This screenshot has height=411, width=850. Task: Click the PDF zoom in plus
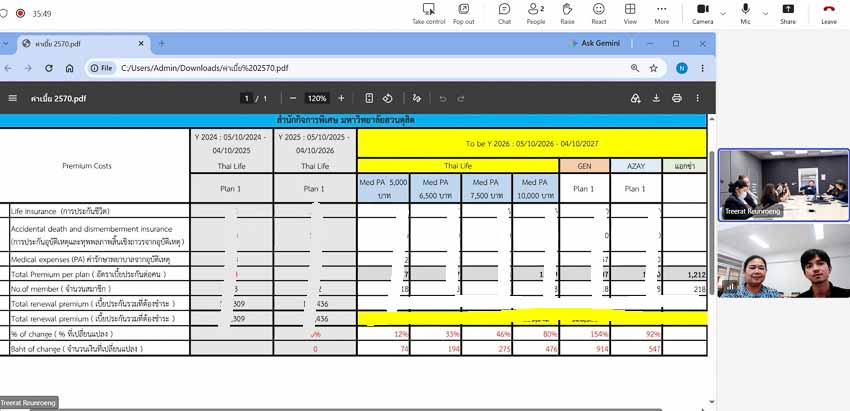pos(341,98)
